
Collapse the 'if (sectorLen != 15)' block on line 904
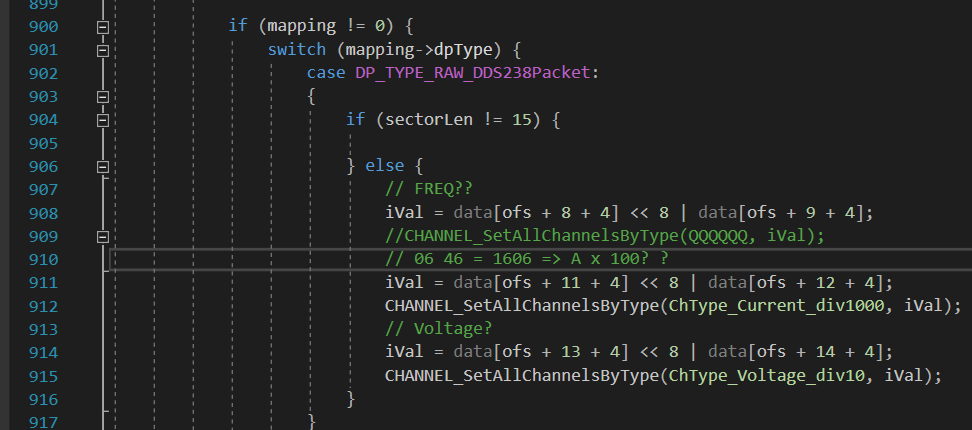[103, 120]
